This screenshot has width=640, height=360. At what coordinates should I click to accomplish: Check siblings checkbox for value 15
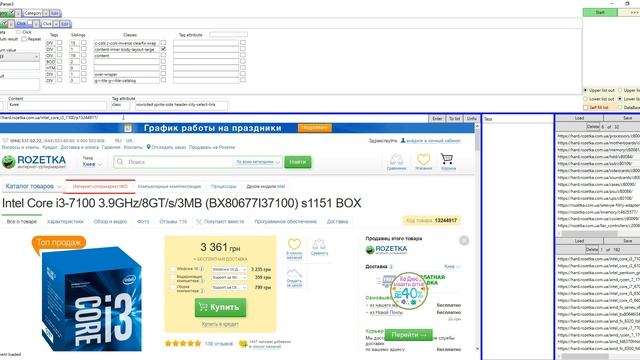coord(84,42)
